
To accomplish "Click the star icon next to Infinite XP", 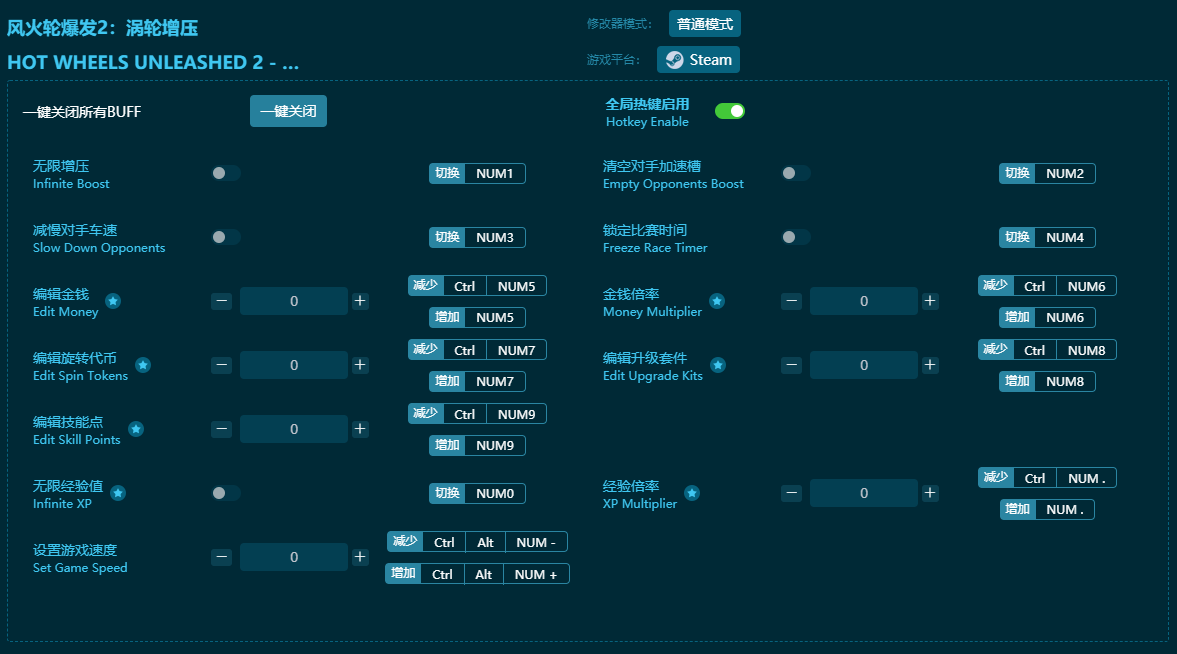I will [x=118, y=493].
